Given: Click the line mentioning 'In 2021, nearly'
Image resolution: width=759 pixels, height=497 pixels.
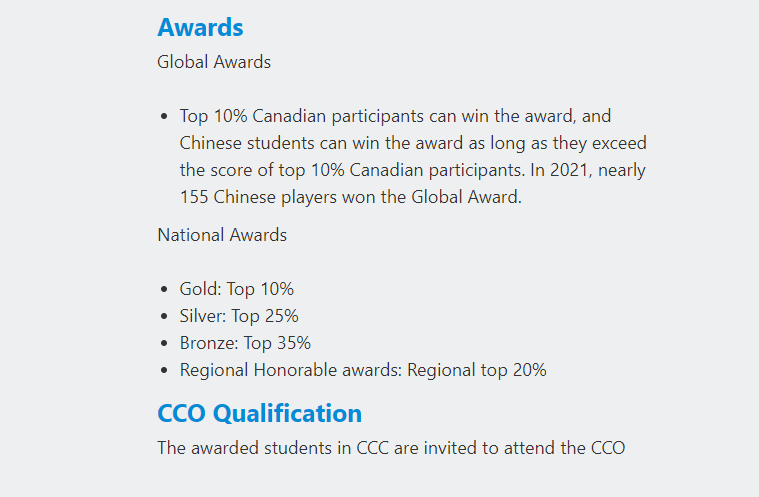Looking at the screenshot, I should click(412, 170).
